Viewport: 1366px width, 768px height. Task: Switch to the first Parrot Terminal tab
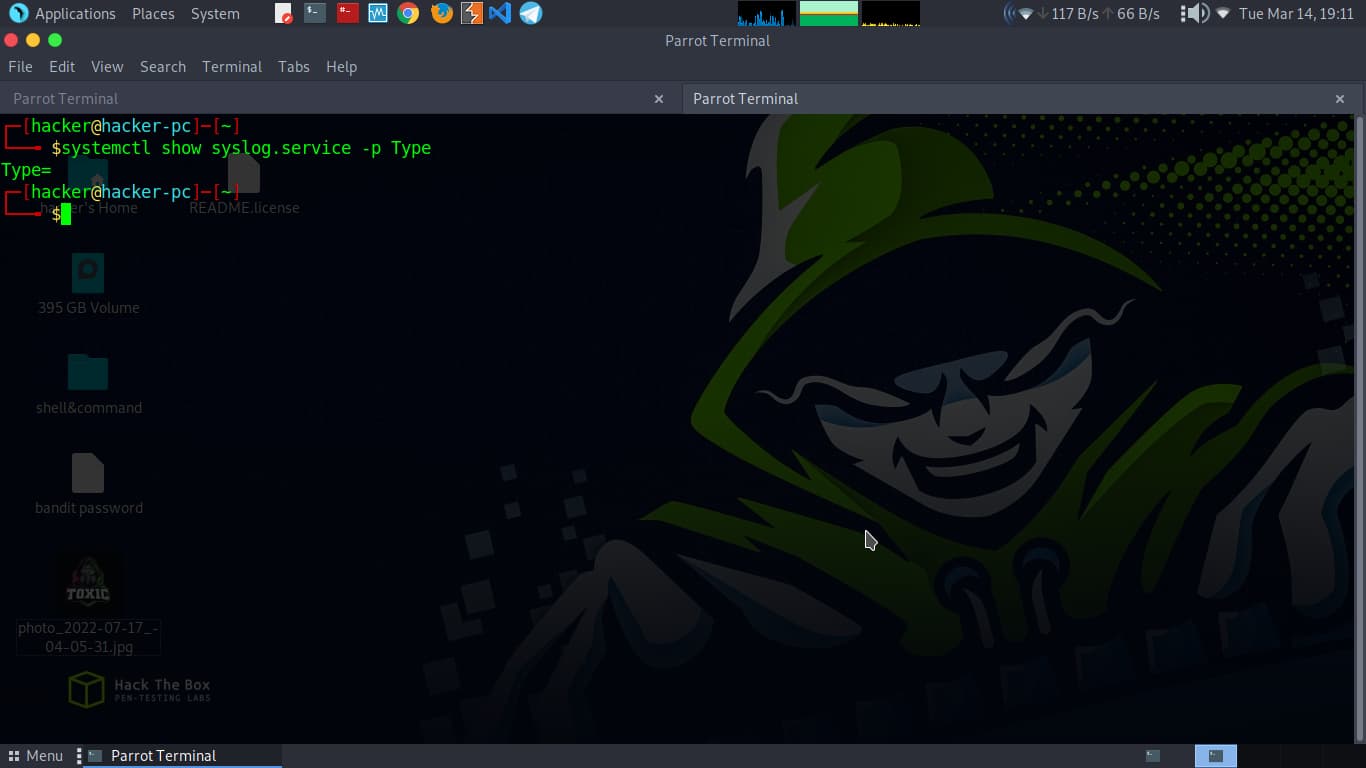(66, 99)
